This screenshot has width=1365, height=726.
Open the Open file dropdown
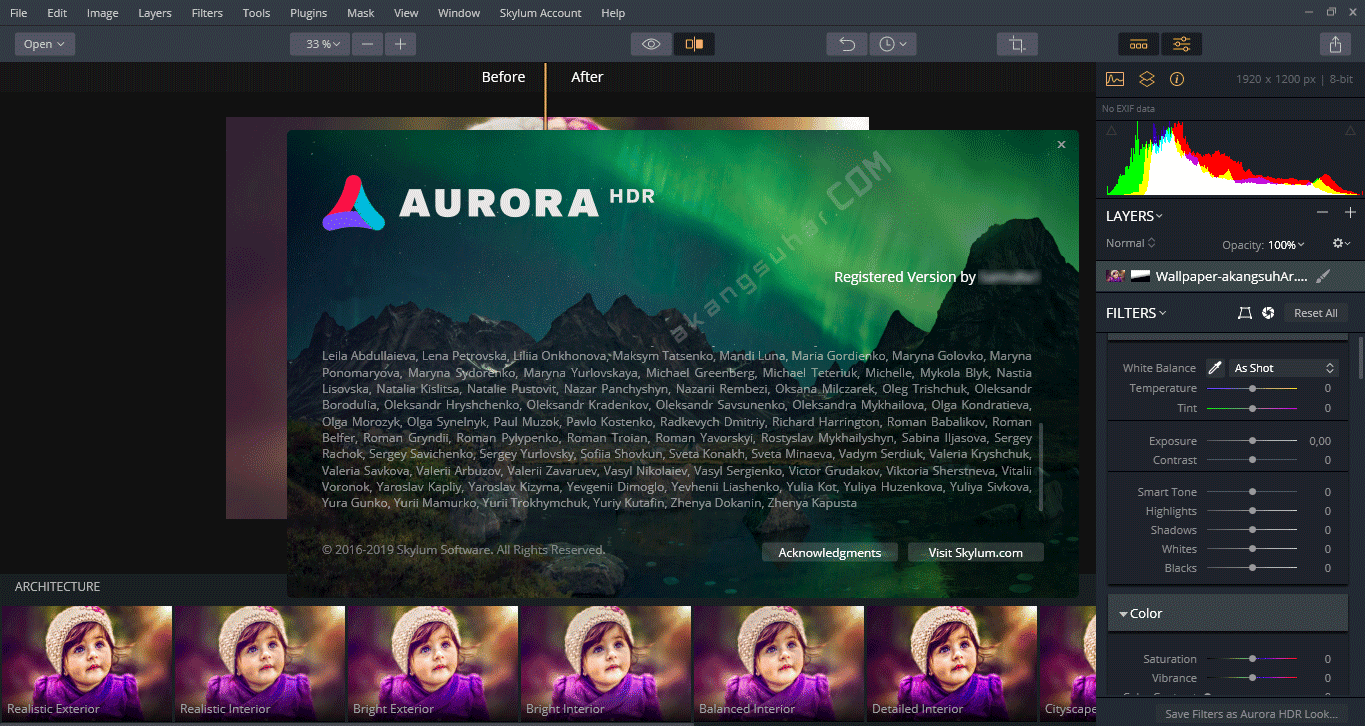[x=45, y=44]
